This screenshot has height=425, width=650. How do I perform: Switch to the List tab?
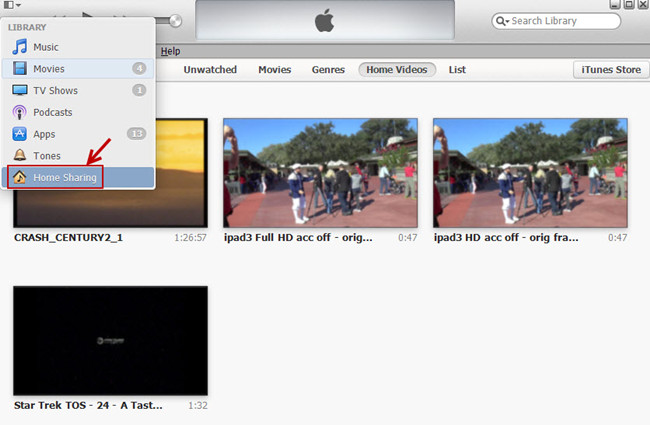coord(457,69)
